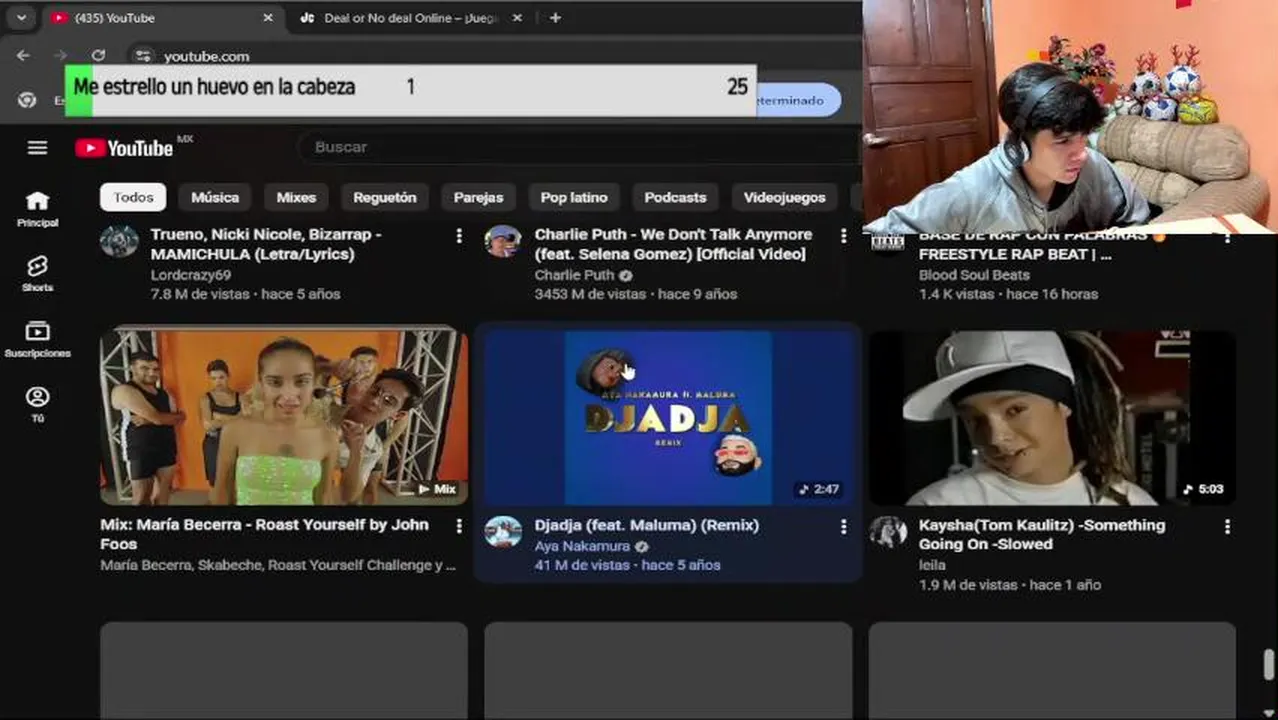Select the Parejas filter chip
This screenshot has height=720, width=1278.
pos(478,197)
